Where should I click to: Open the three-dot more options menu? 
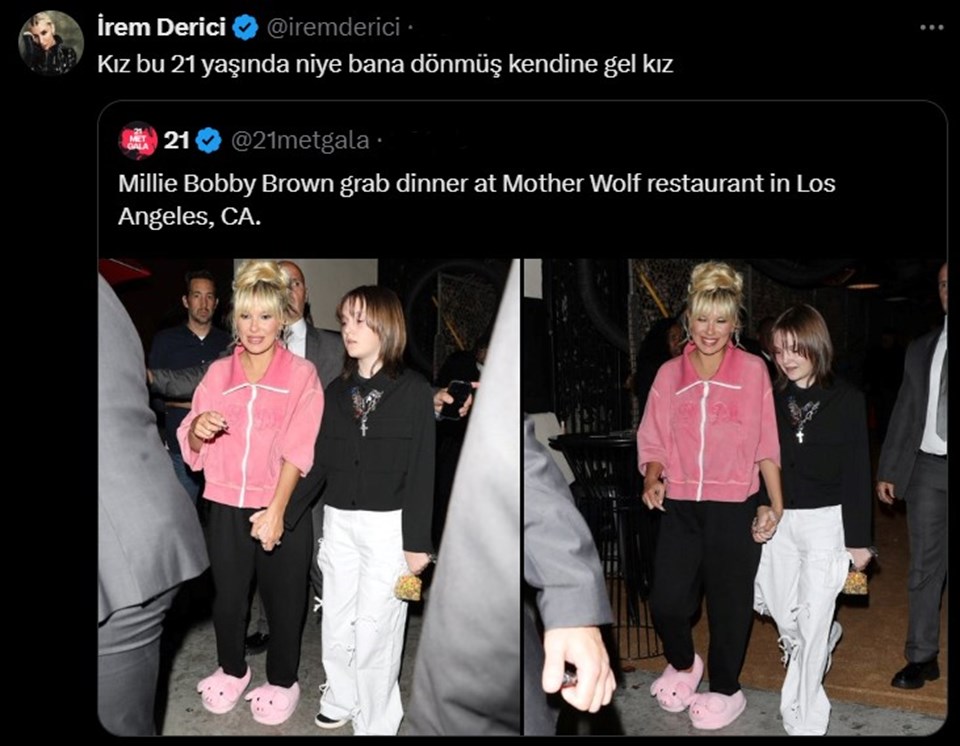pyautogui.click(x=932, y=27)
